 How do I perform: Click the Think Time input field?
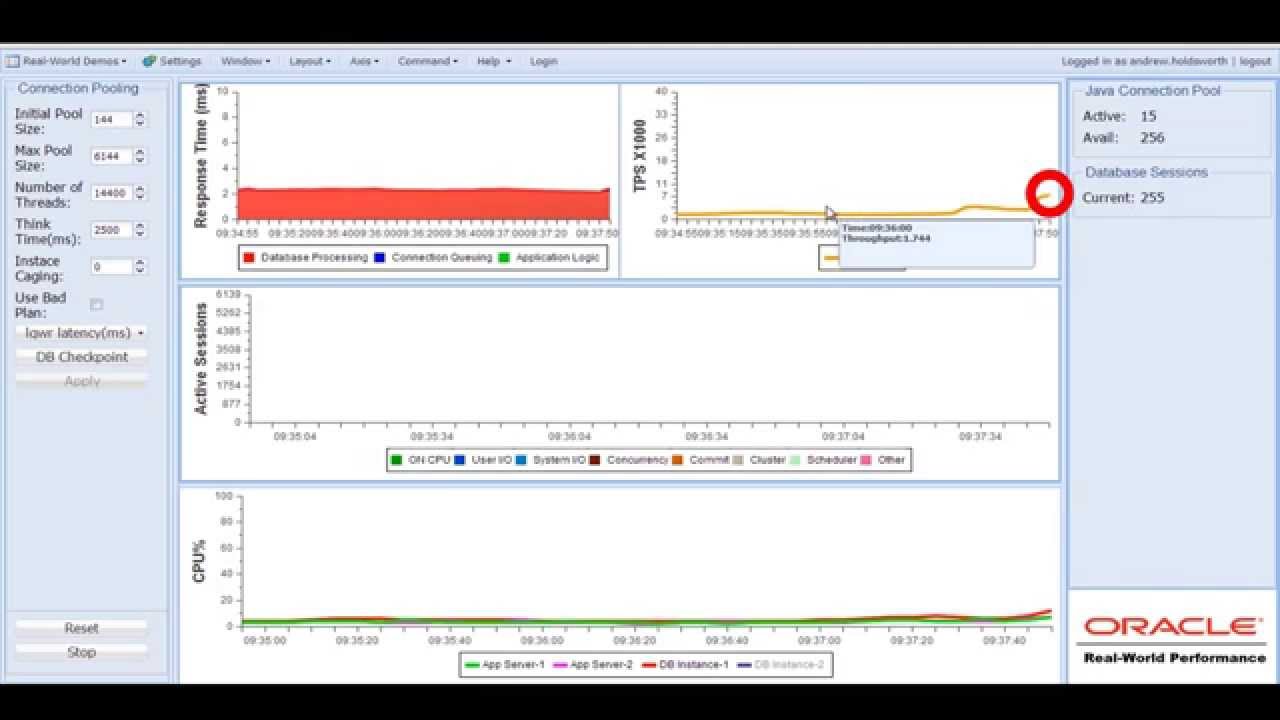(111, 230)
